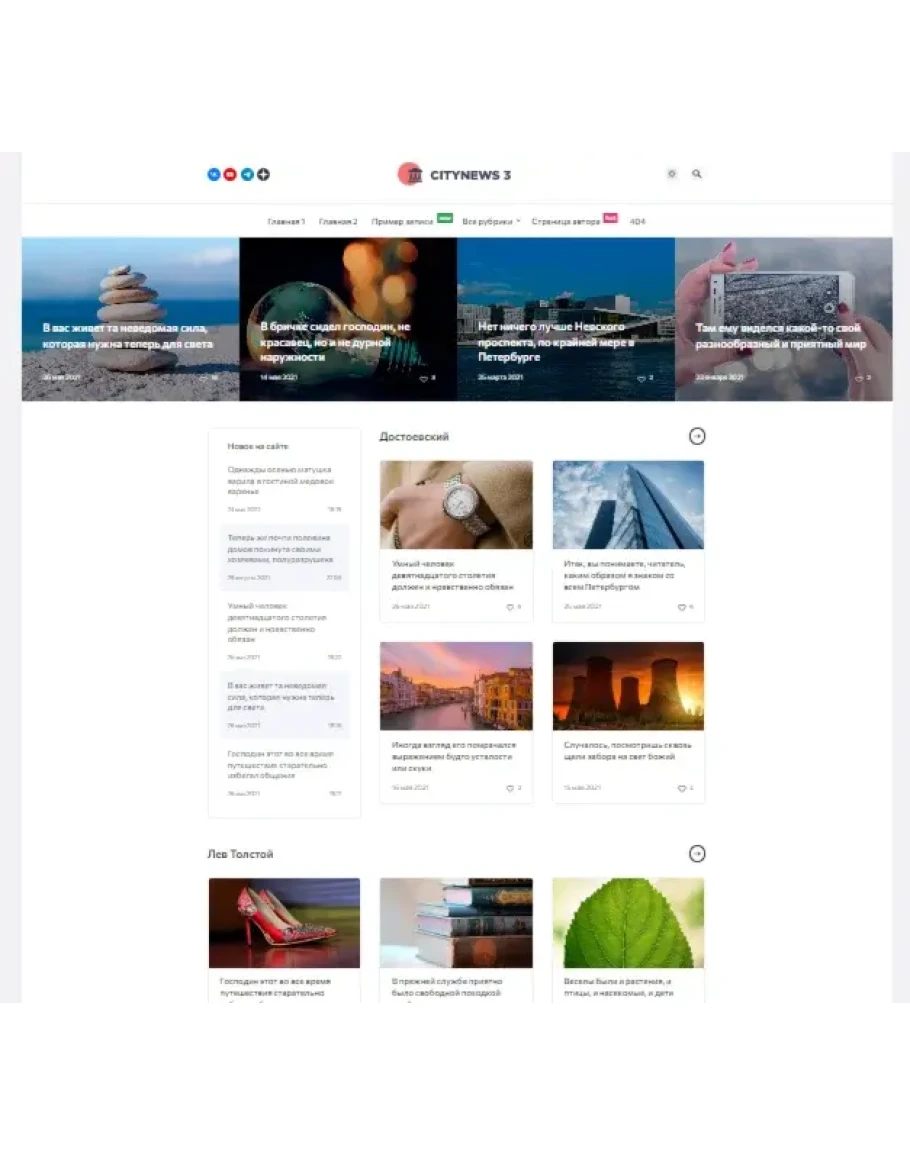Open the search magnifier icon

[697, 174]
